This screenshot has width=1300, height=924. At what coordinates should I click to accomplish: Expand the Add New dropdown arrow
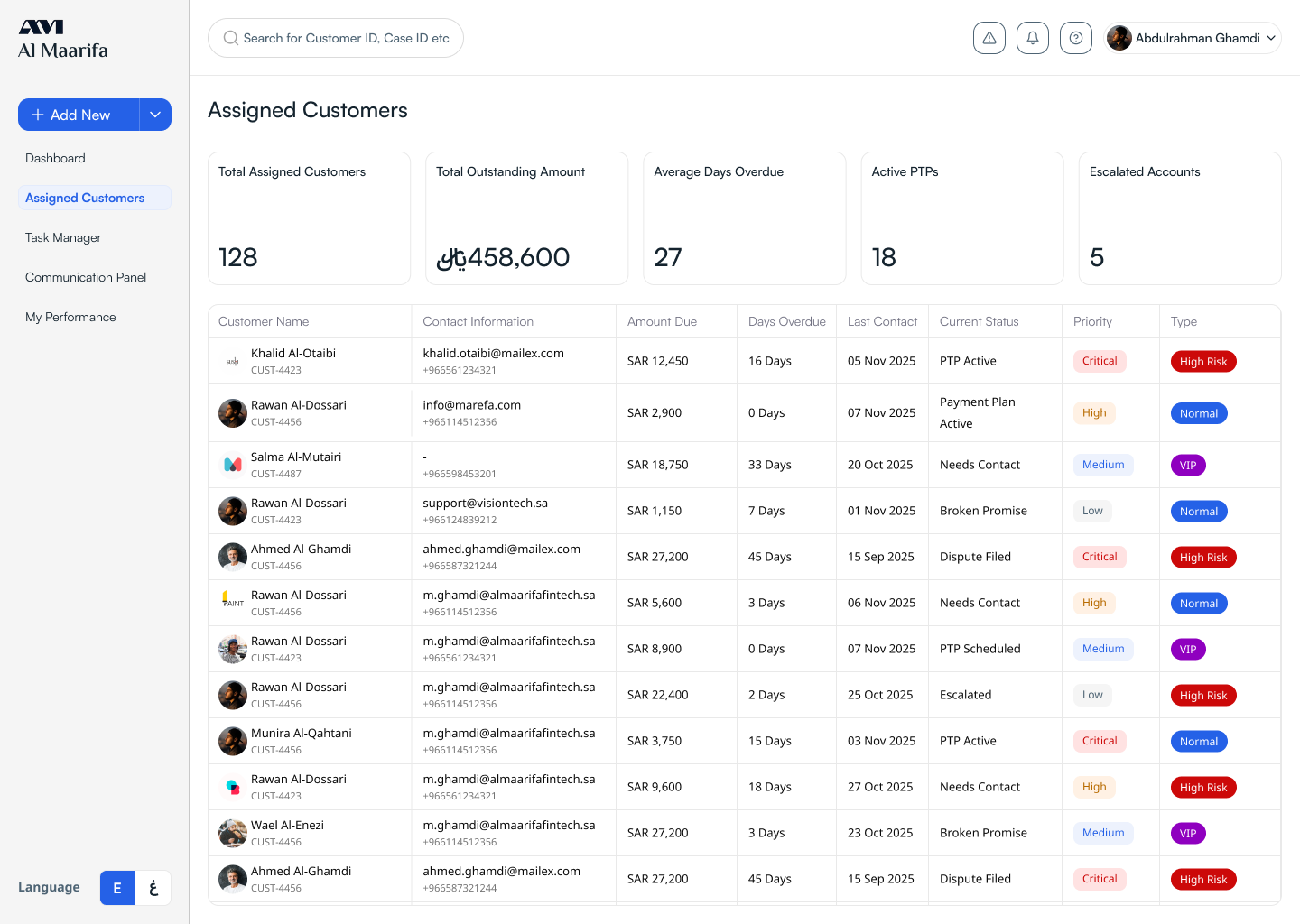pyautogui.click(x=155, y=115)
